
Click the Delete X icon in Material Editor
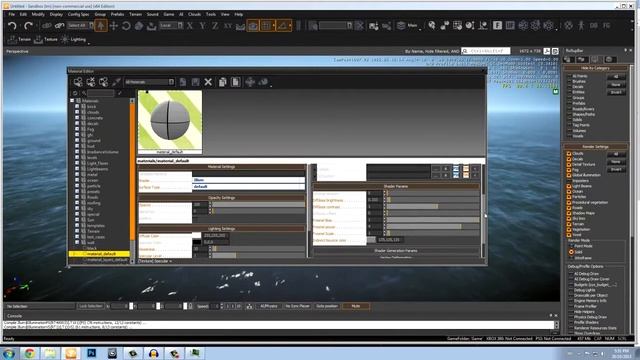pyautogui.click(x=208, y=82)
